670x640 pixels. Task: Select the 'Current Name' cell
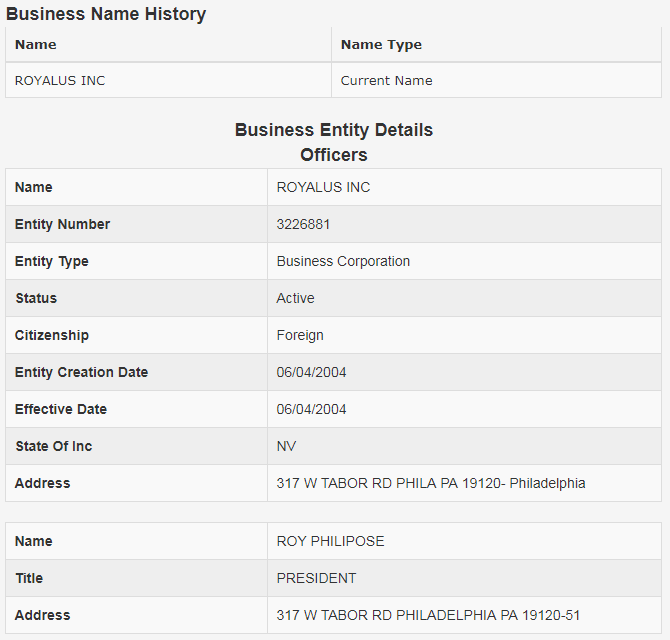pos(386,80)
